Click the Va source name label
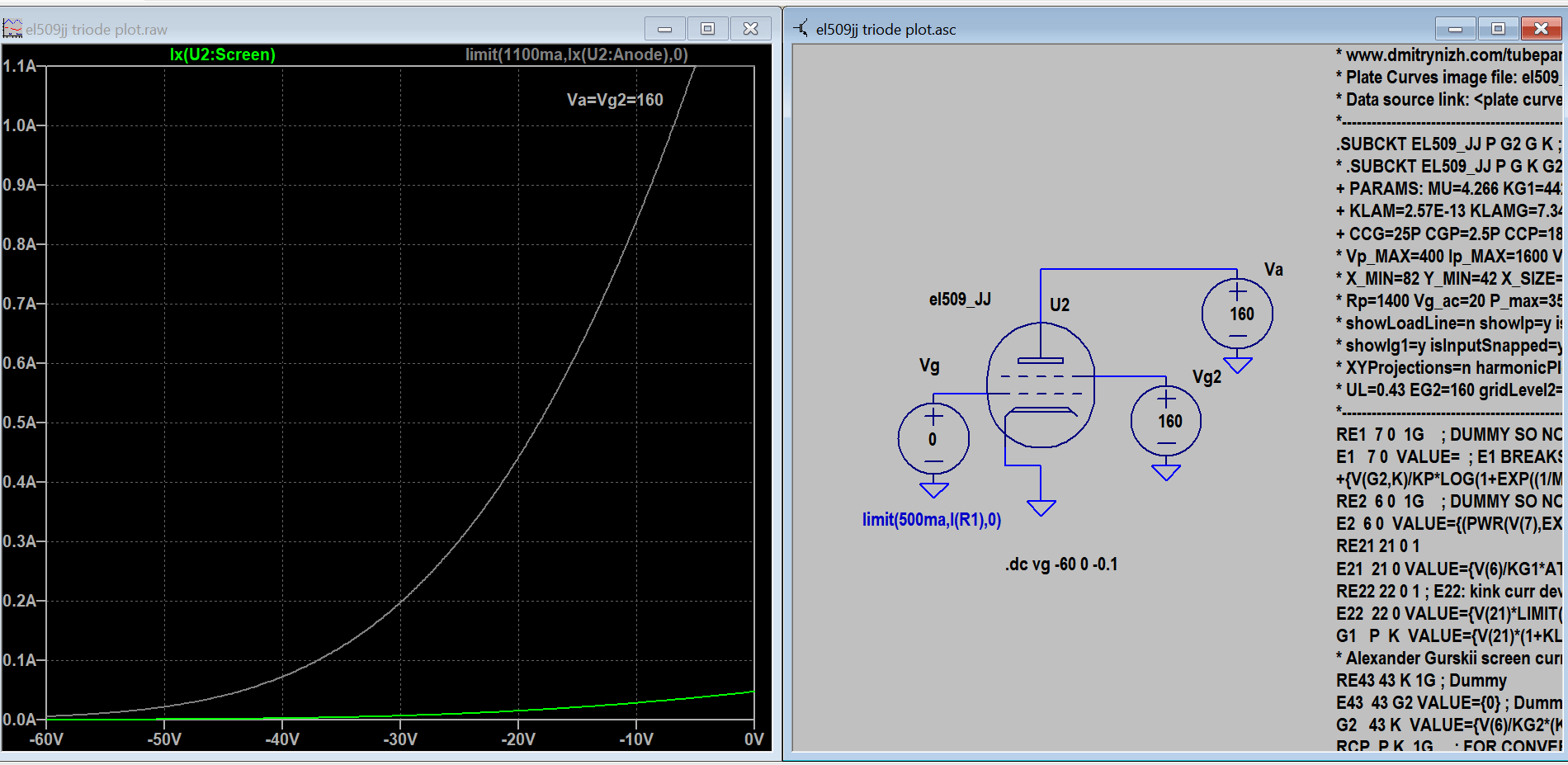The image size is (1568, 765). pyautogui.click(x=1273, y=270)
